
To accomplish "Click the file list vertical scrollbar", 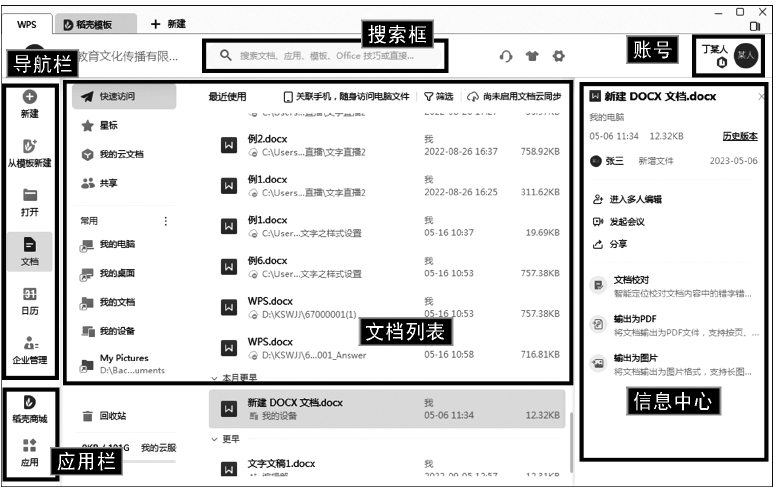I will [x=570, y=420].
